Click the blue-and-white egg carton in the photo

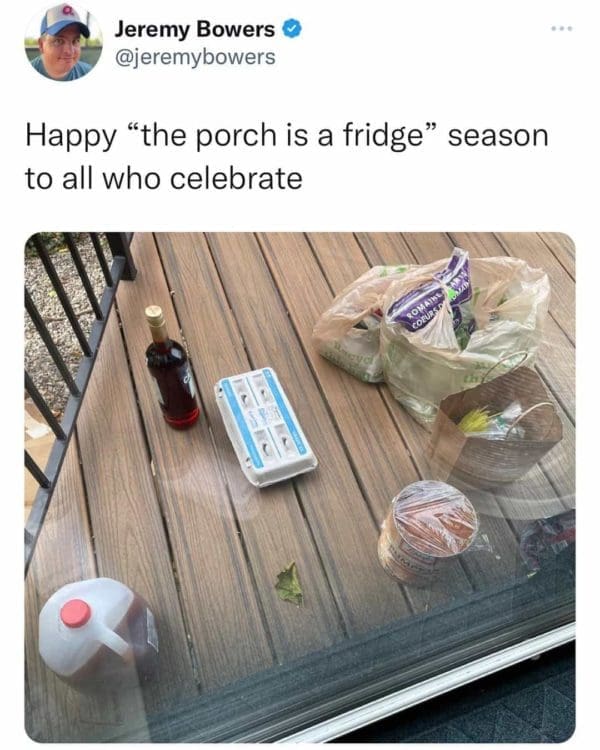(265, 427)
